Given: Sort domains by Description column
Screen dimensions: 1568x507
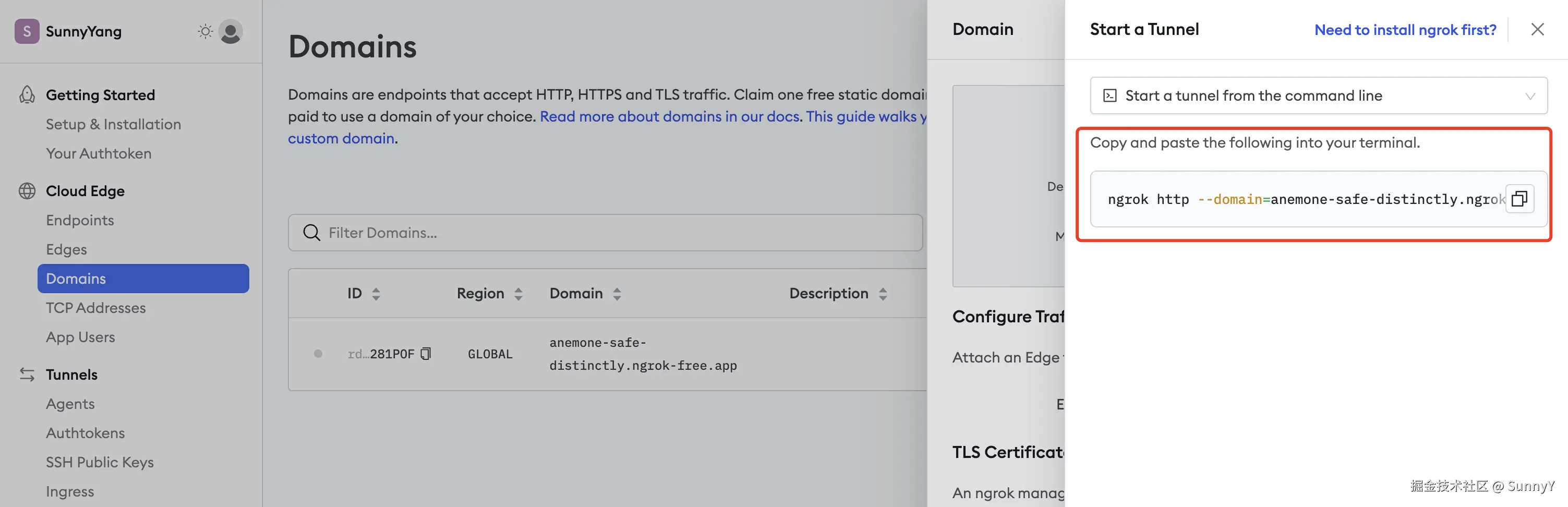Looking at the screenshot, I should point(883,294).
